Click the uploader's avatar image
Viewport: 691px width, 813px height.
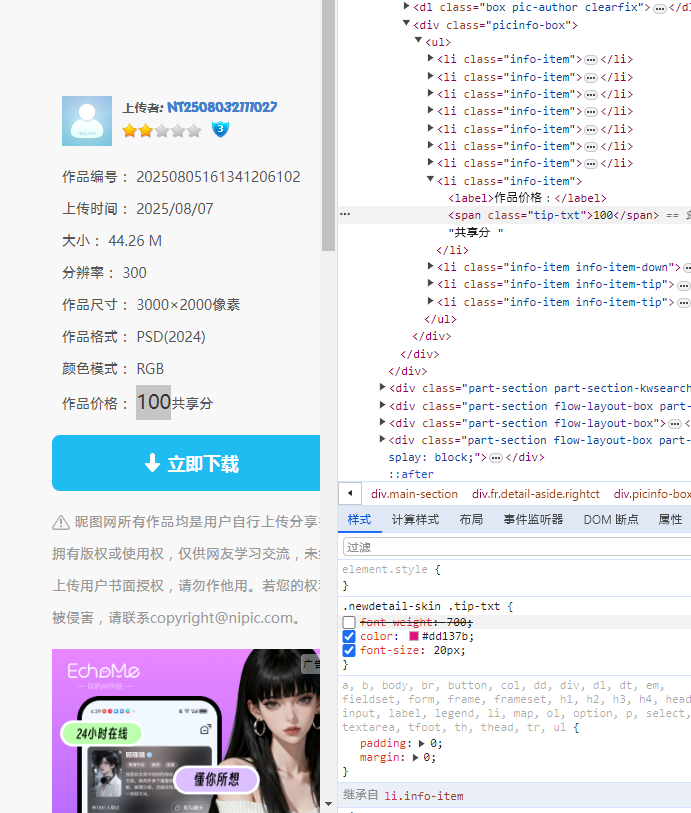[87, 121]
